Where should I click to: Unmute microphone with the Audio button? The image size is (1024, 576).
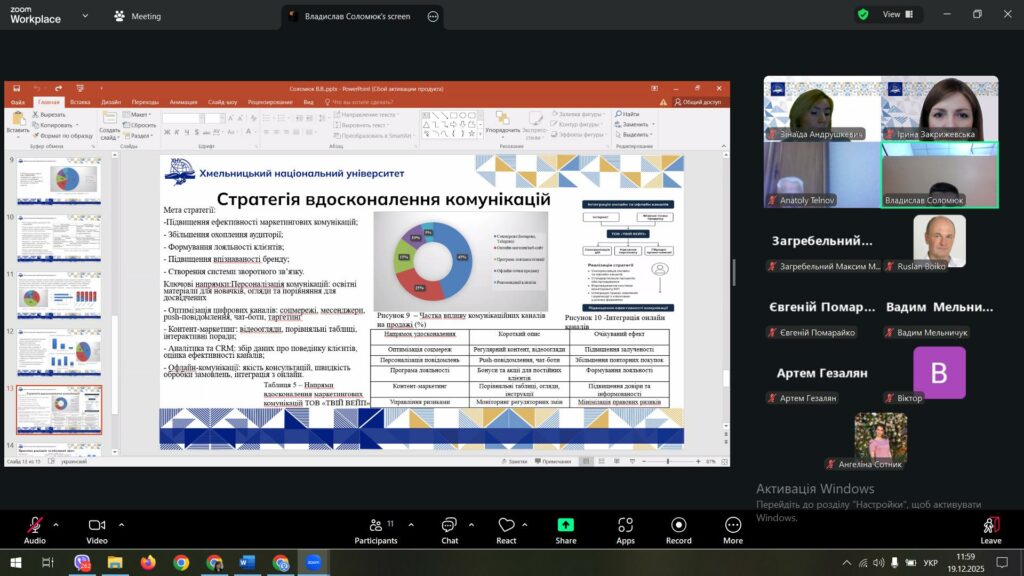click(x=34, y=526)
